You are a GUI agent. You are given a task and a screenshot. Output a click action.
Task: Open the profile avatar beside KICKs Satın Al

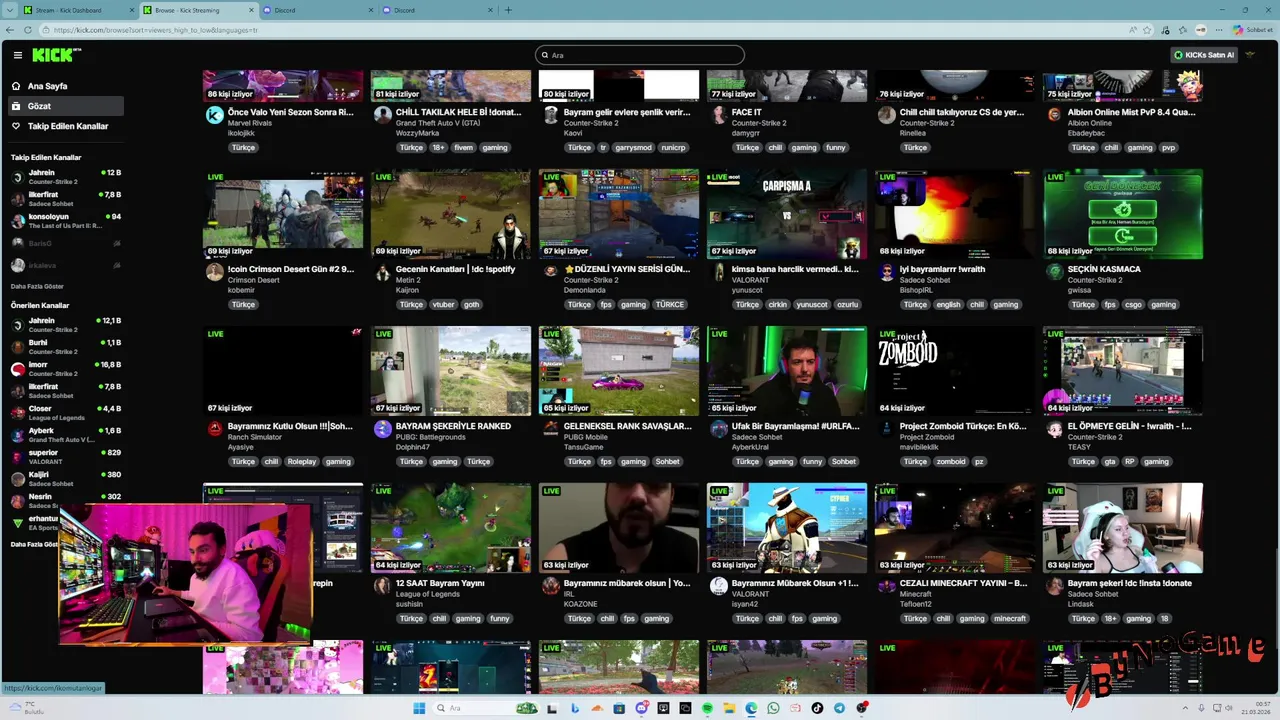[x=1250, y=55]
